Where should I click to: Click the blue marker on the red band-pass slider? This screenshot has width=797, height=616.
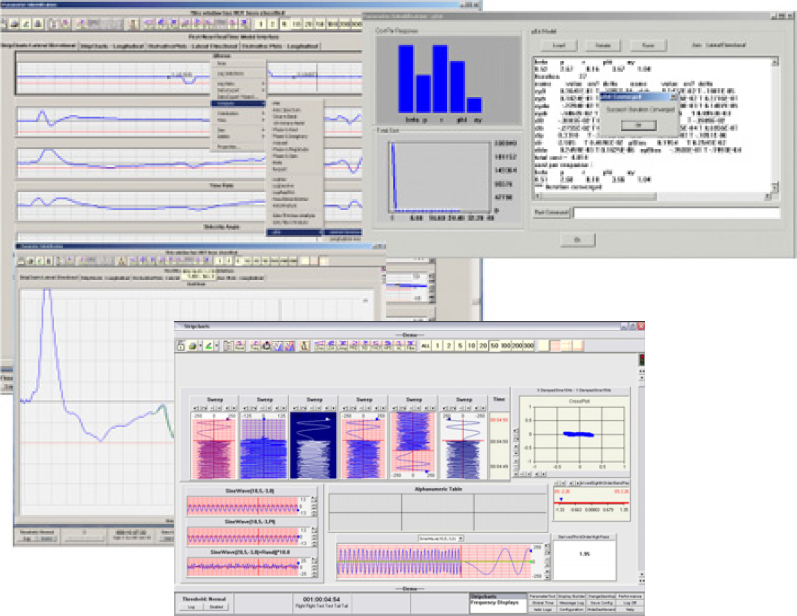tap(561, 500)
